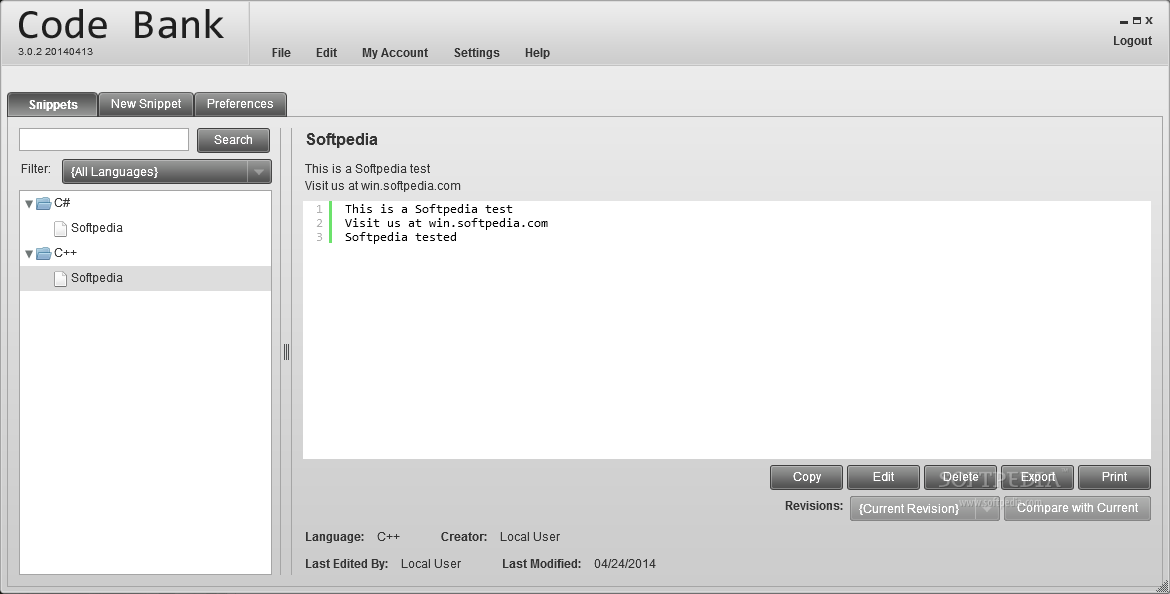Collapse the C# tree node
The image size is (1170, 594).
[29, 204]
